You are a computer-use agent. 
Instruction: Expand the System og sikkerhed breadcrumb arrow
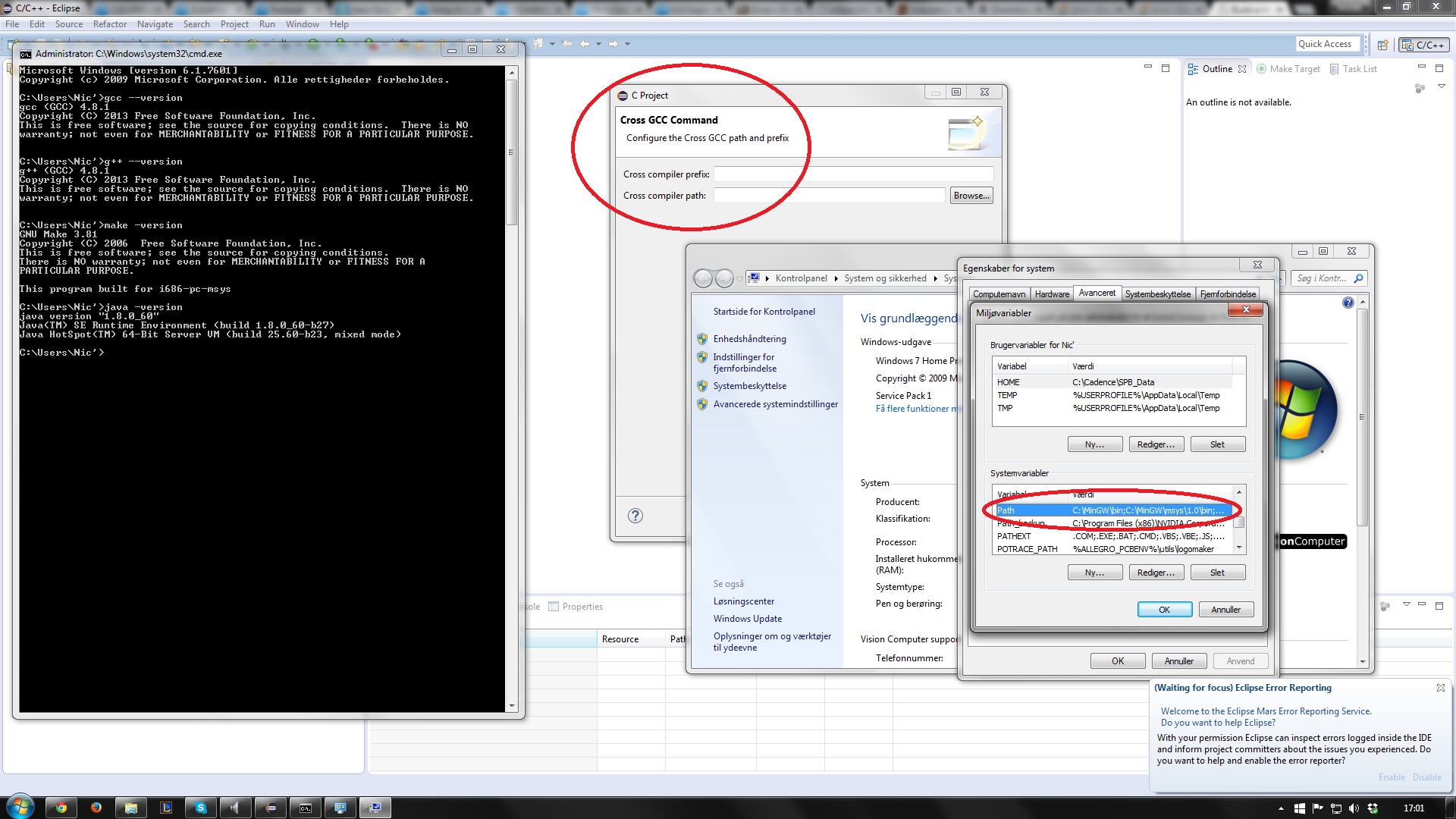coord(935,278)
